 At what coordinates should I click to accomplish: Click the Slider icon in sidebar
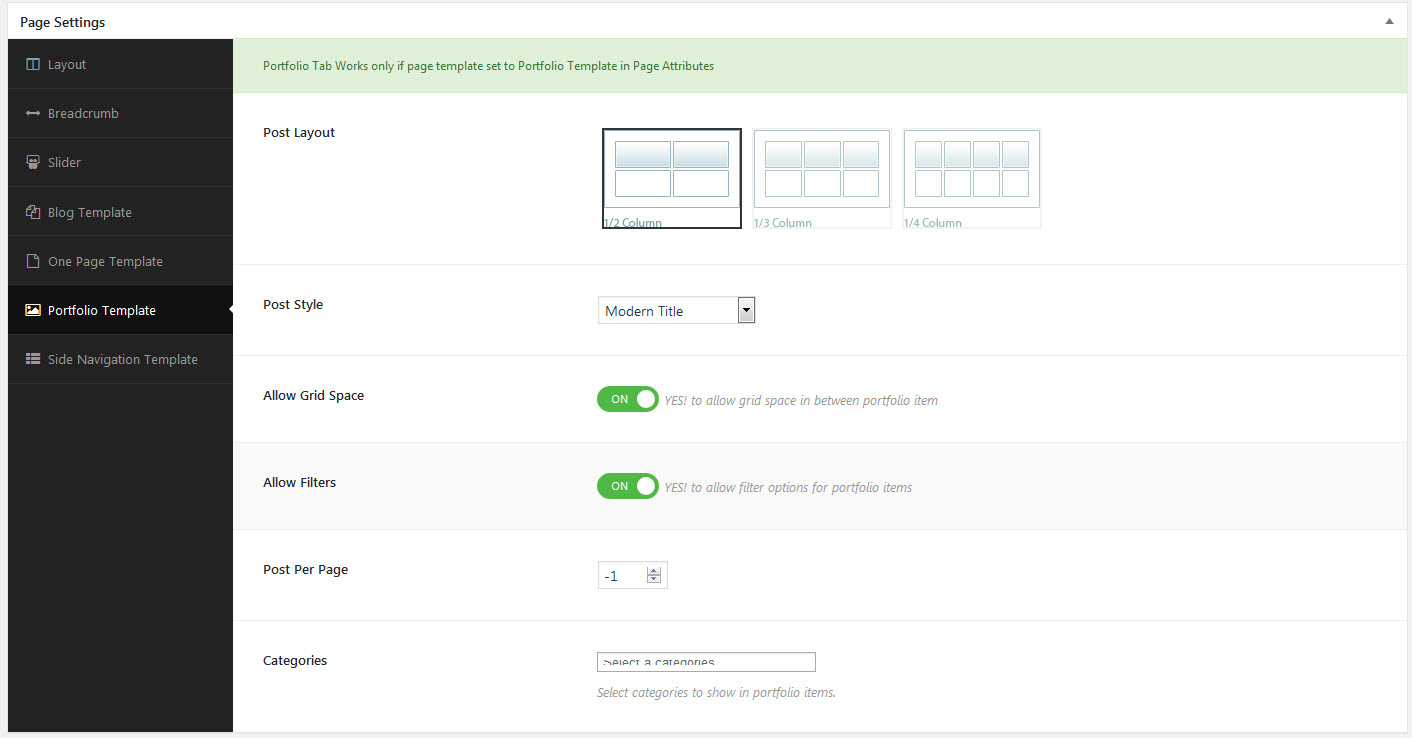pos(33,162)
